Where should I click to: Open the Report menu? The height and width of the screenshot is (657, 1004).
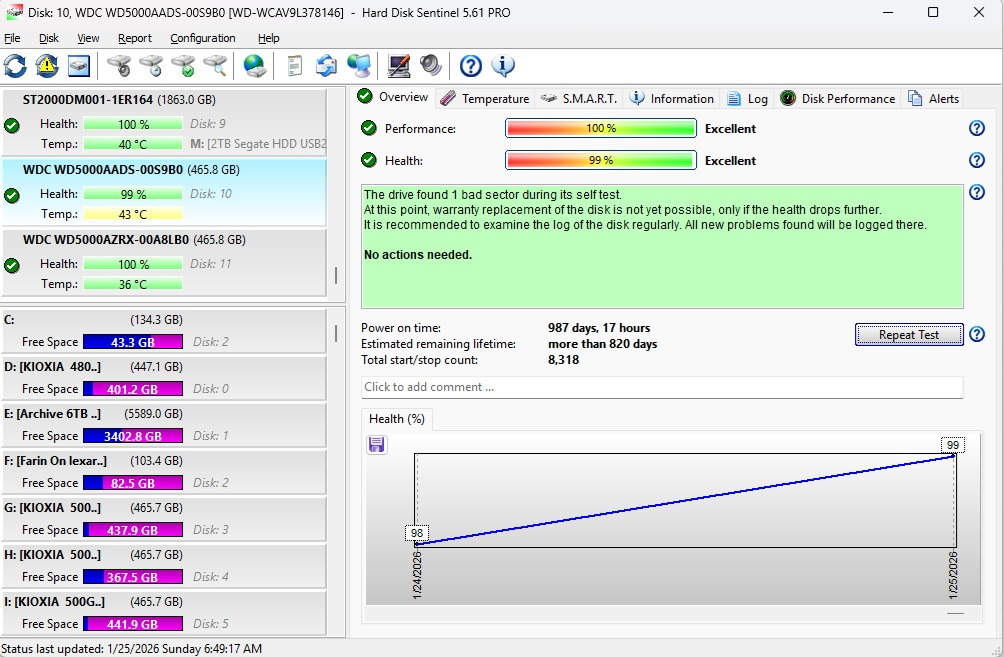[135, 38]
